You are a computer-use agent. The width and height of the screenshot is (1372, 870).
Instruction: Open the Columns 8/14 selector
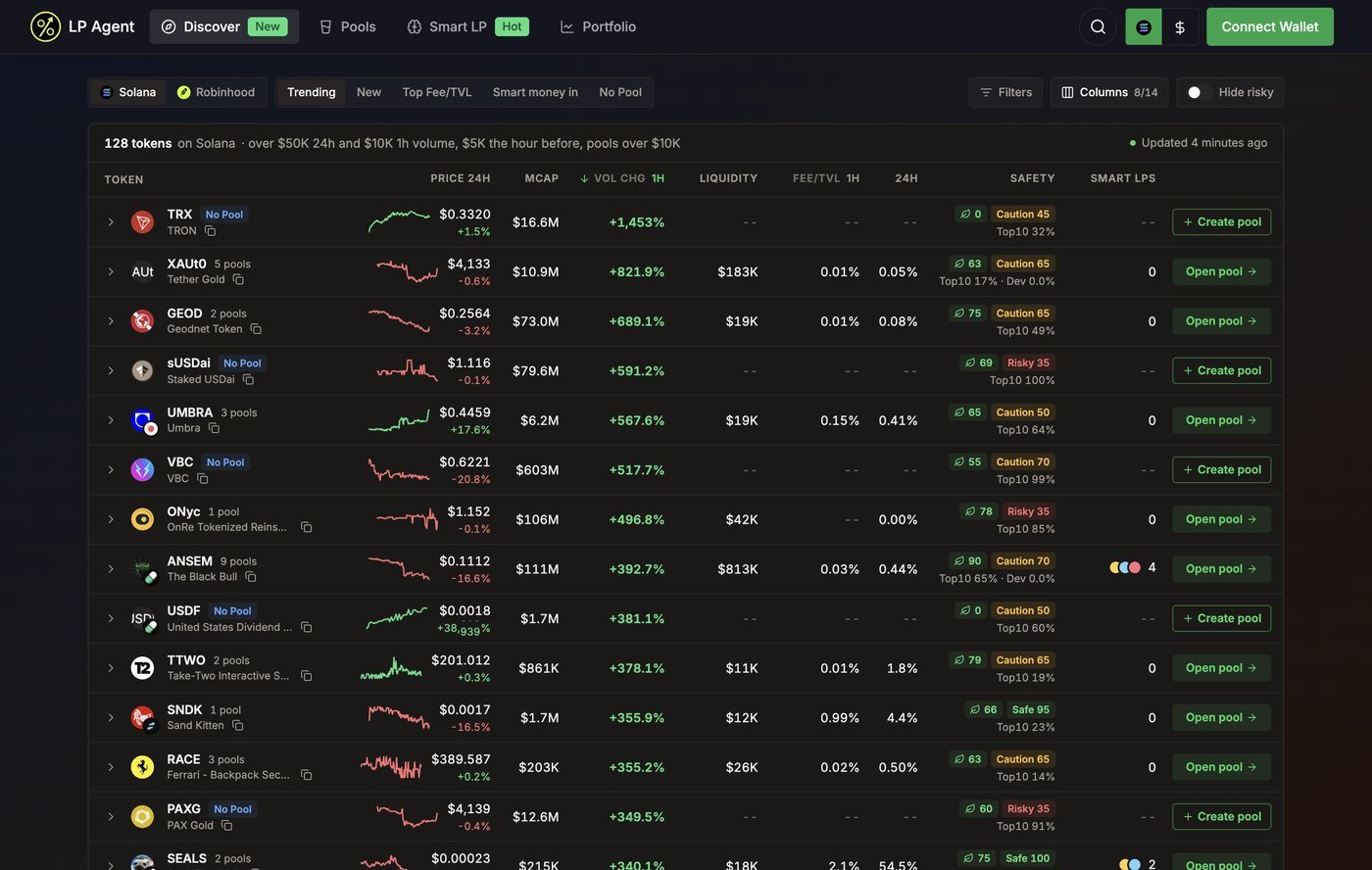(x=1109, y=92)
